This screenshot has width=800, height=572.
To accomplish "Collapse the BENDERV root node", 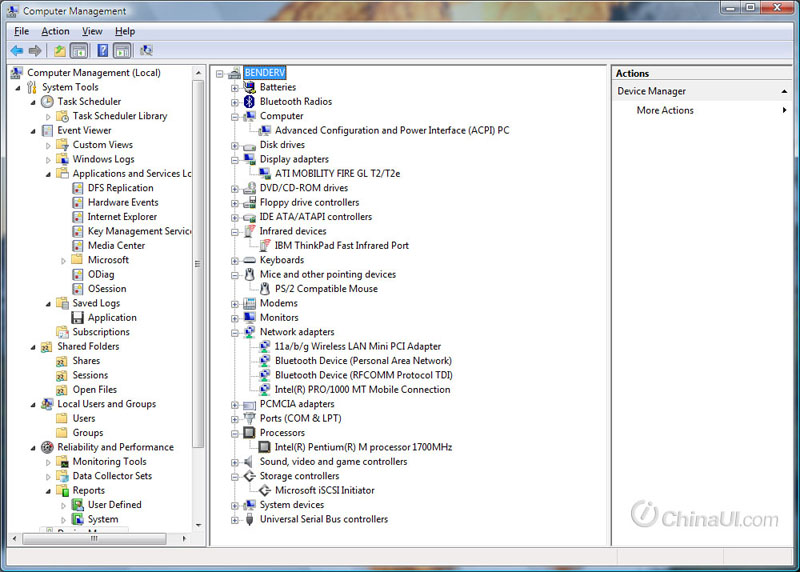I will click(219, 73).
